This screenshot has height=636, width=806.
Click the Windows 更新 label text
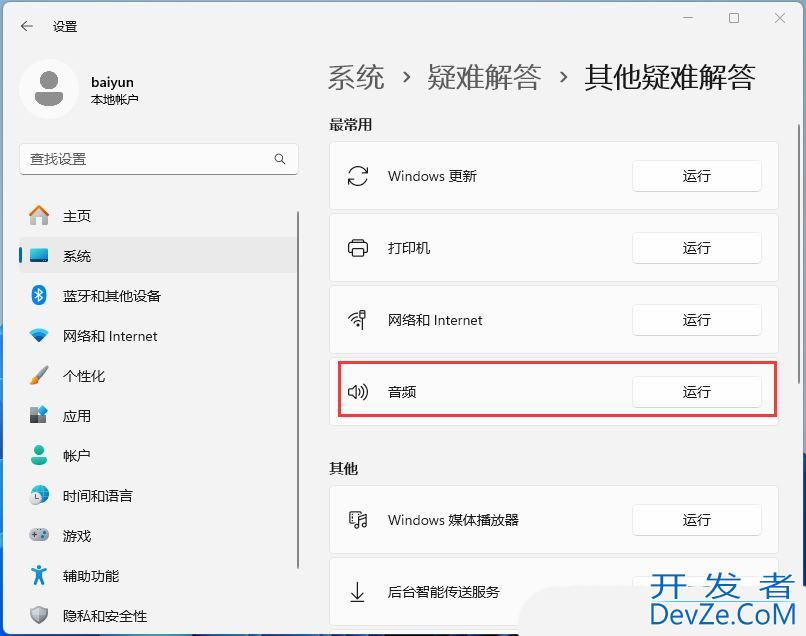[432, 176]
